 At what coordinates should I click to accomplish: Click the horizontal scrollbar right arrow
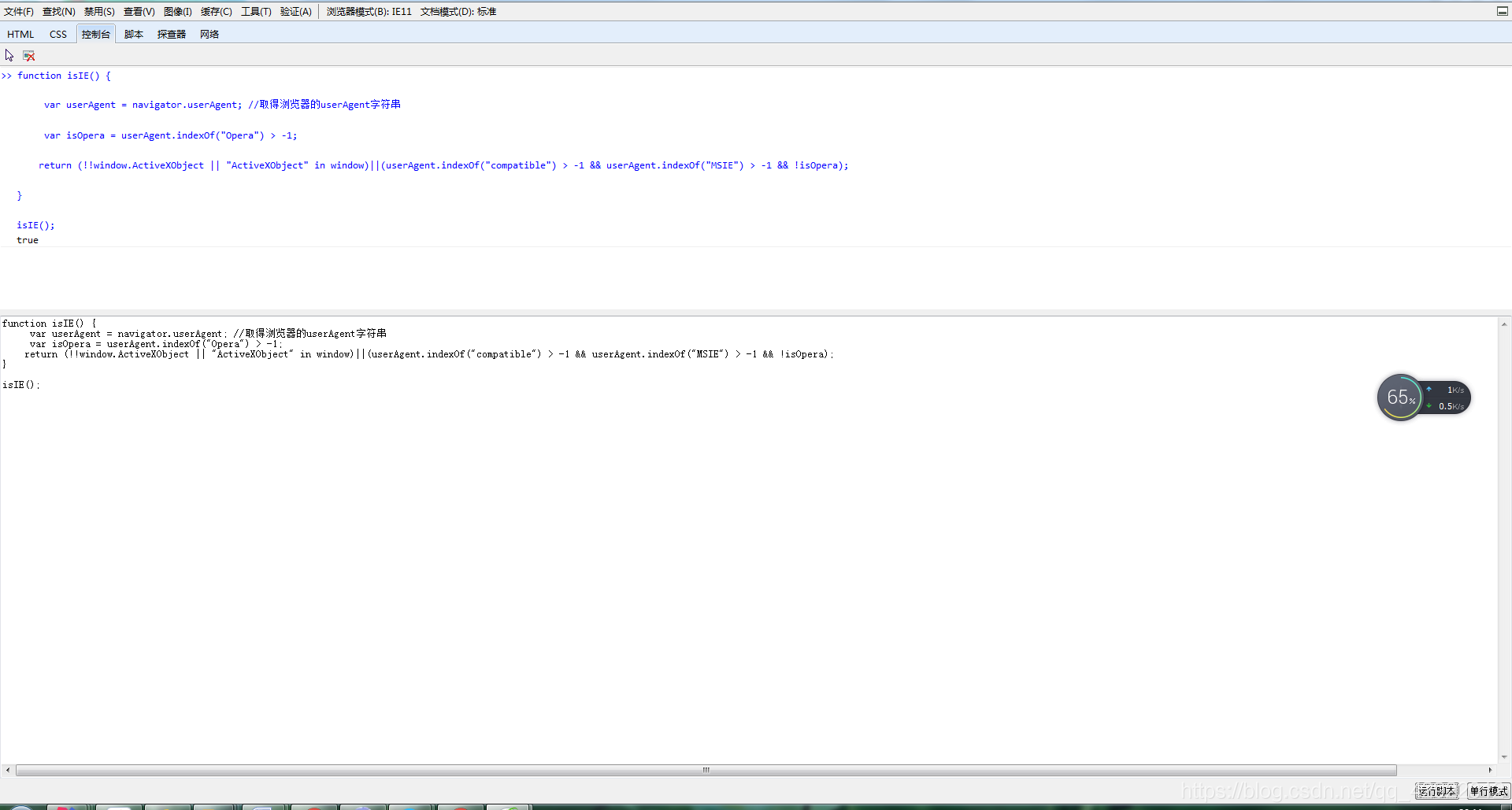pyautogui.click(x=1490, y=770)
